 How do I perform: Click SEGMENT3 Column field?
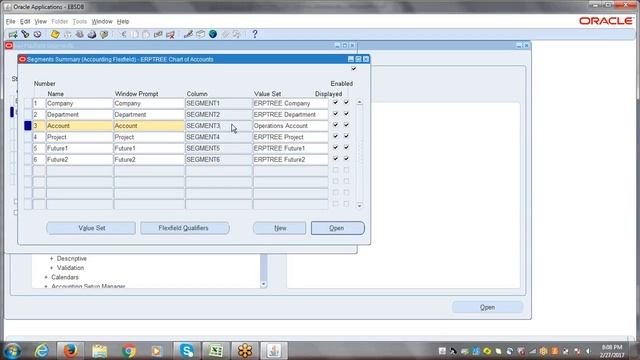point(219,126)
